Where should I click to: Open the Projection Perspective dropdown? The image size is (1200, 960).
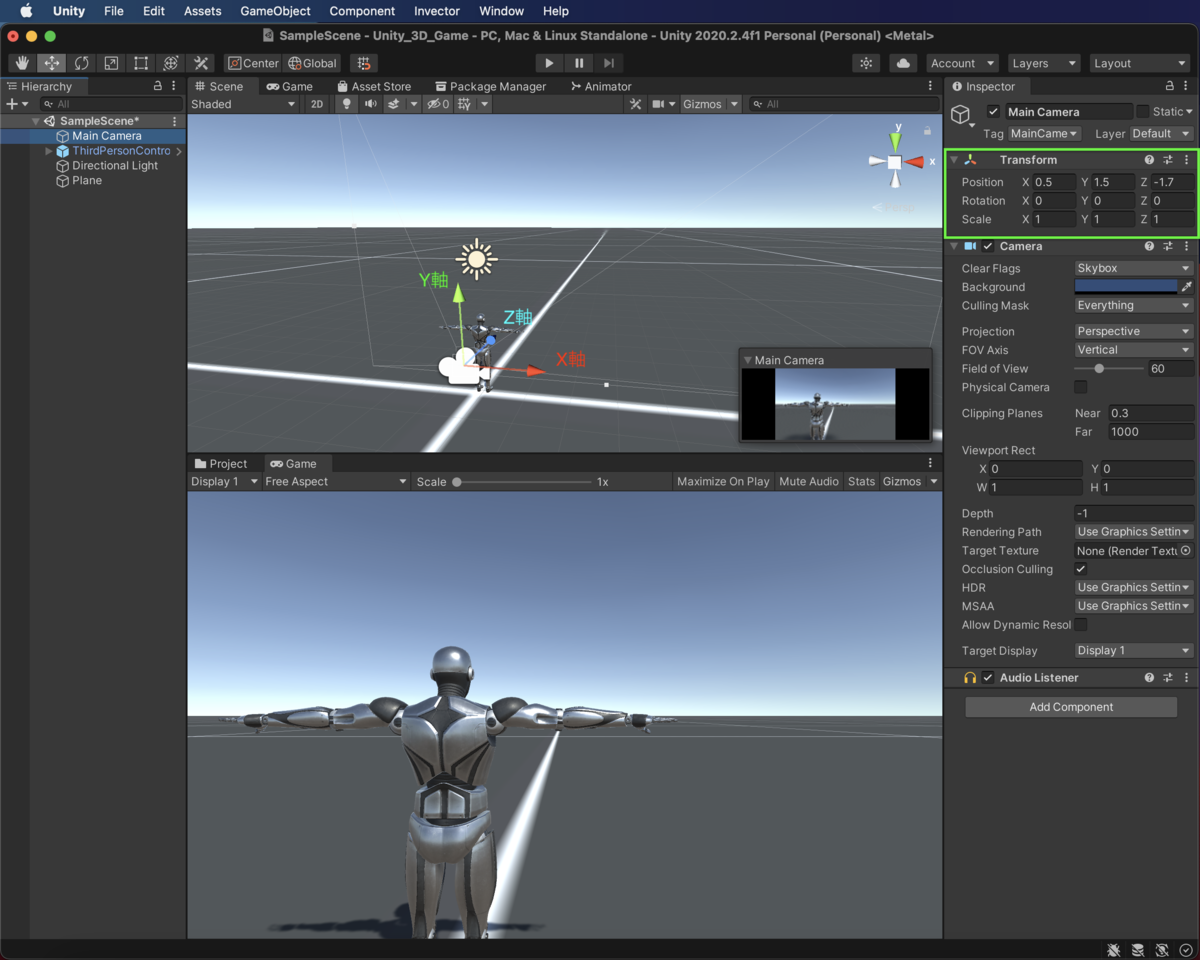point(1134,331)
